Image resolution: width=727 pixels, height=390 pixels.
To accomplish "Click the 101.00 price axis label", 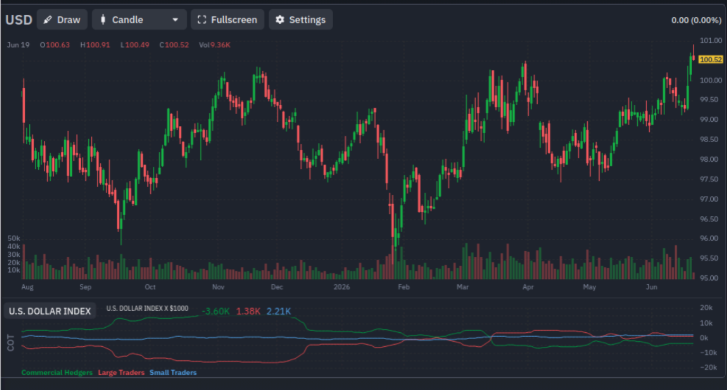I will tap(711, 40).
